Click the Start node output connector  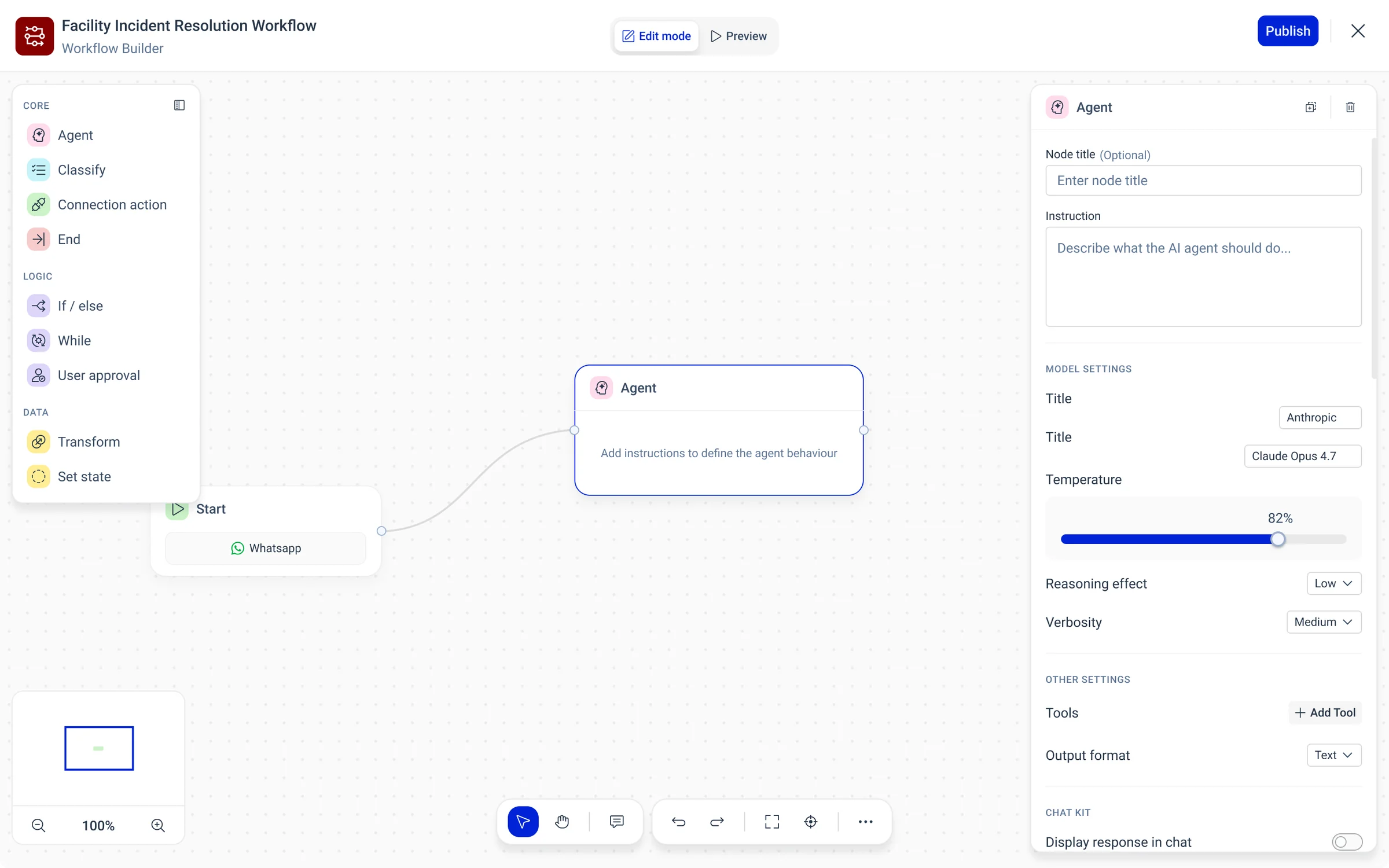point(381,531)
